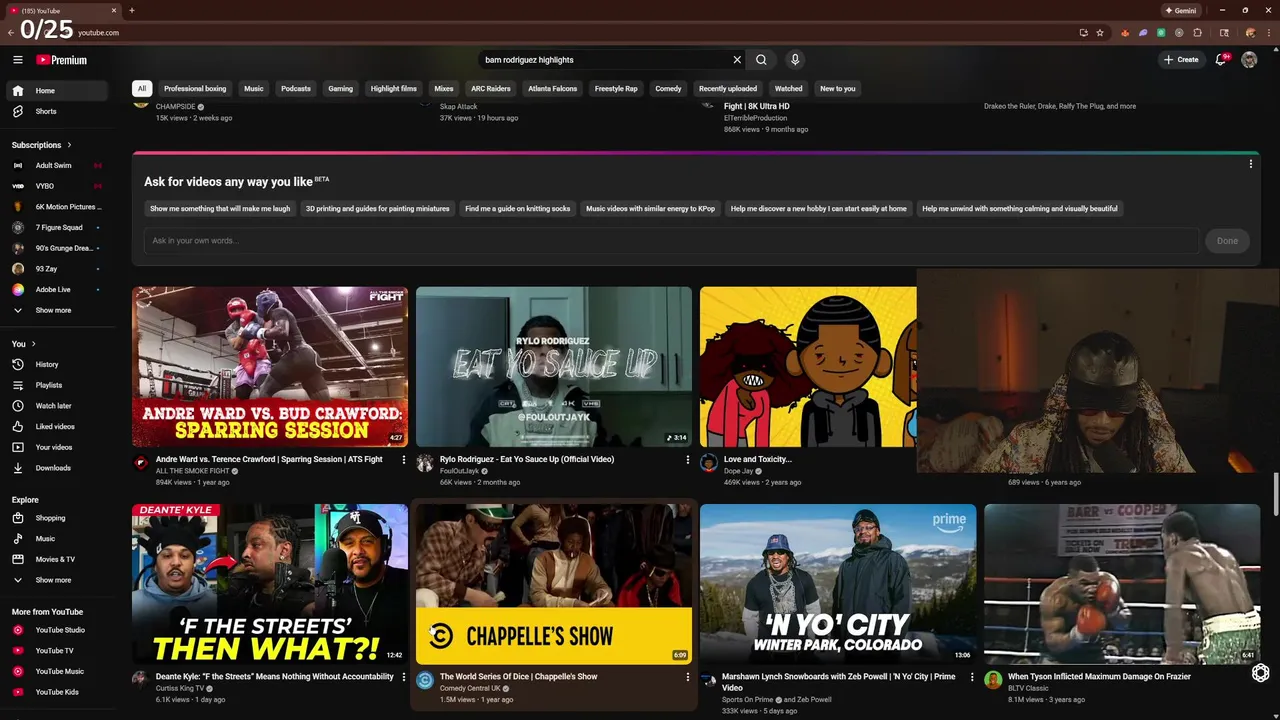Viewport: 1280px width, 720px height.
Task: Open the Ask for videos options menu
Action: (x=1250, y=164)
